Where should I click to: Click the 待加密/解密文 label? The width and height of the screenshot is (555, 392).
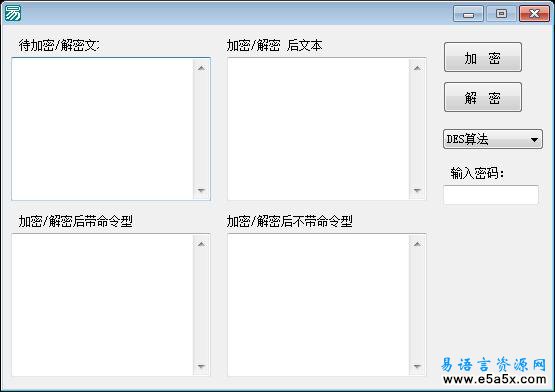point(59,45)
